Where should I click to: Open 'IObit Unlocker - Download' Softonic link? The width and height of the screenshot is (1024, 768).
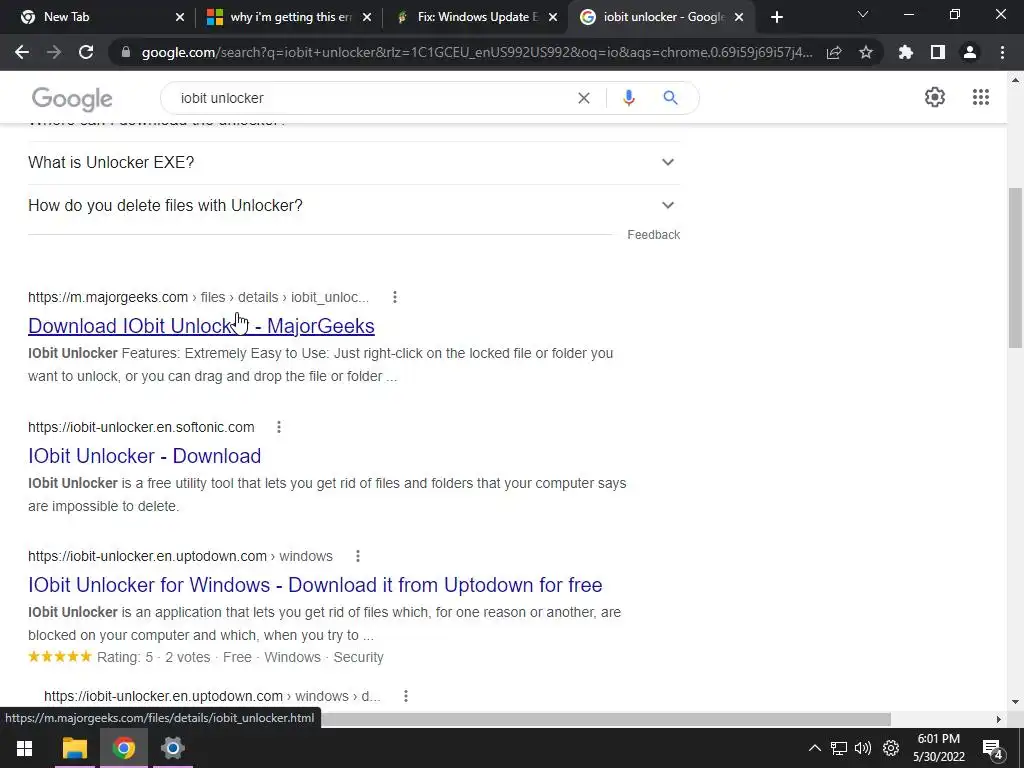(x=144, y=456)
